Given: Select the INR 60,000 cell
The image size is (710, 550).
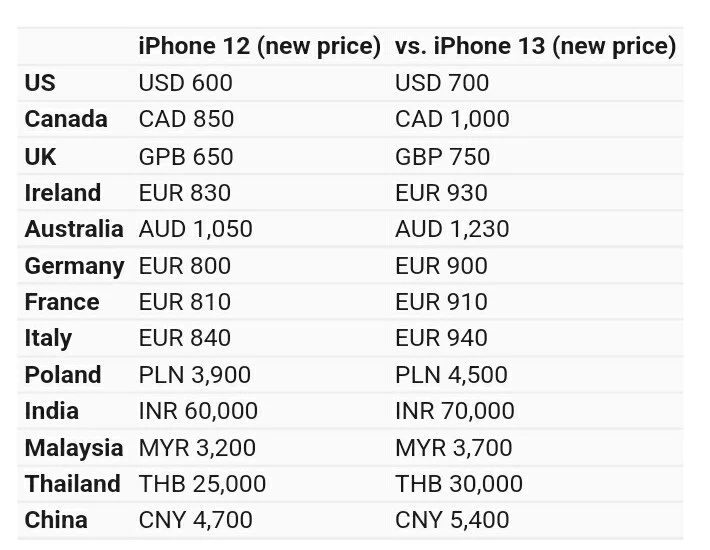Looking at the screenshot, I should 198,411.
